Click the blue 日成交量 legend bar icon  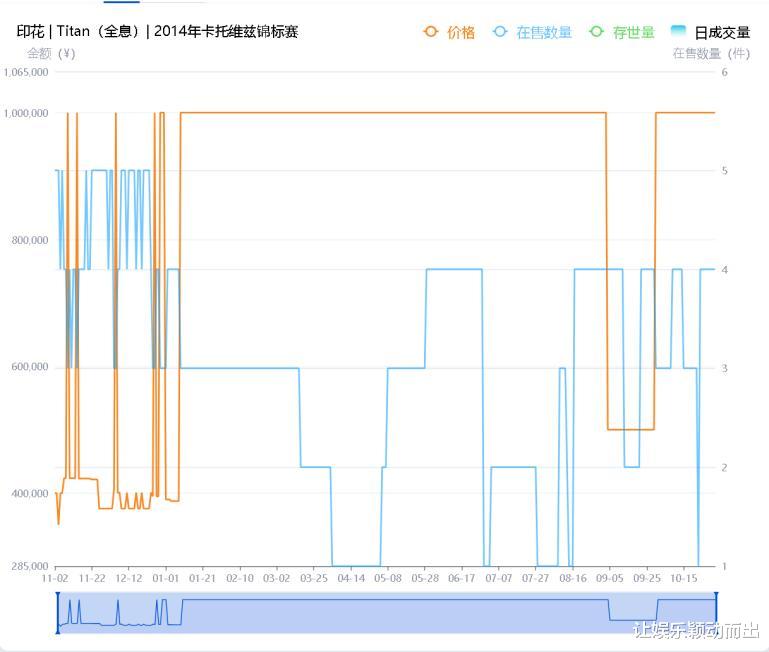(678, 31)
